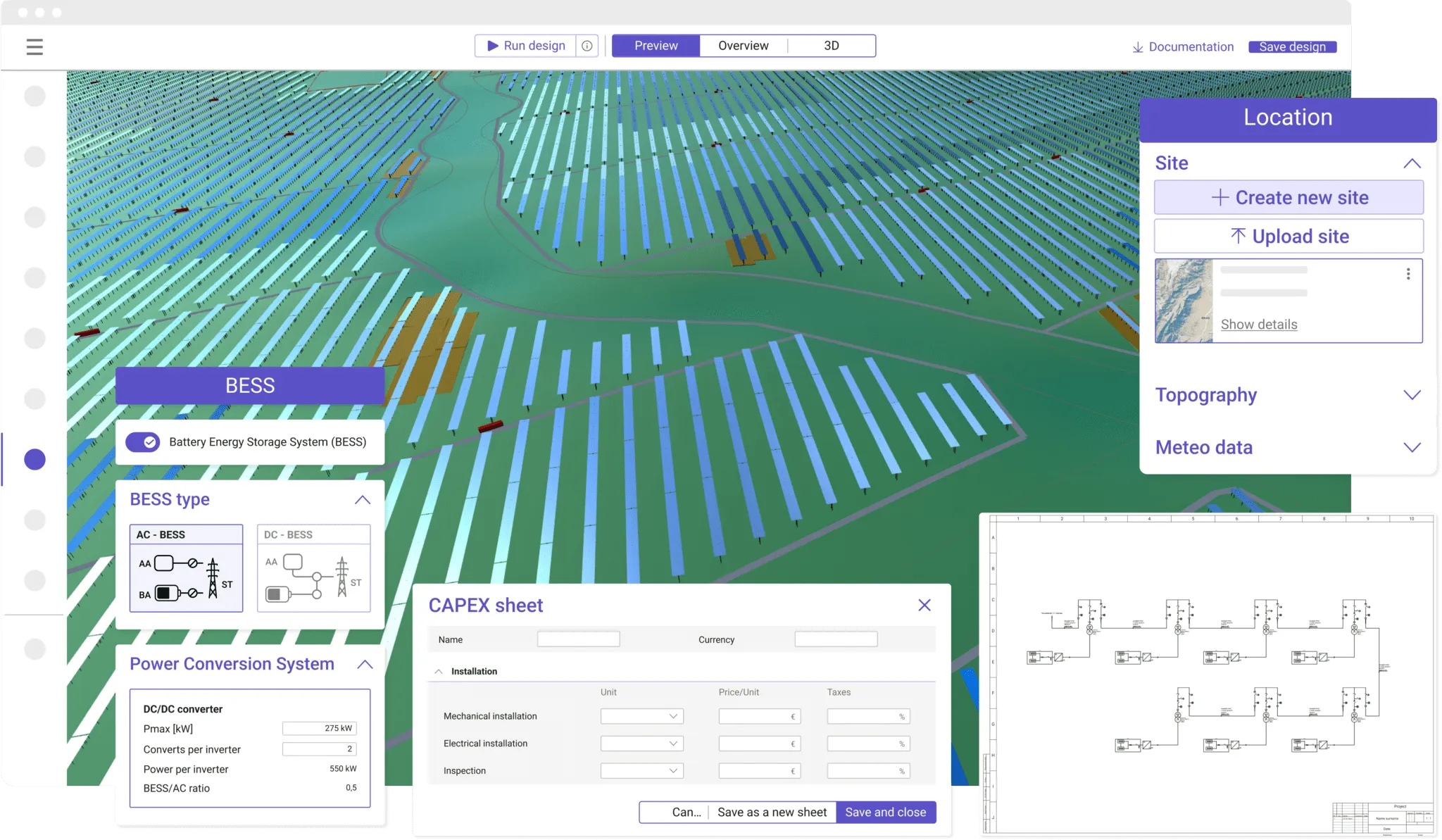This screenshot has width=1442, height=840.
Task: Click the purple active sidebar step circle
Action: click(x=35, y=459)
